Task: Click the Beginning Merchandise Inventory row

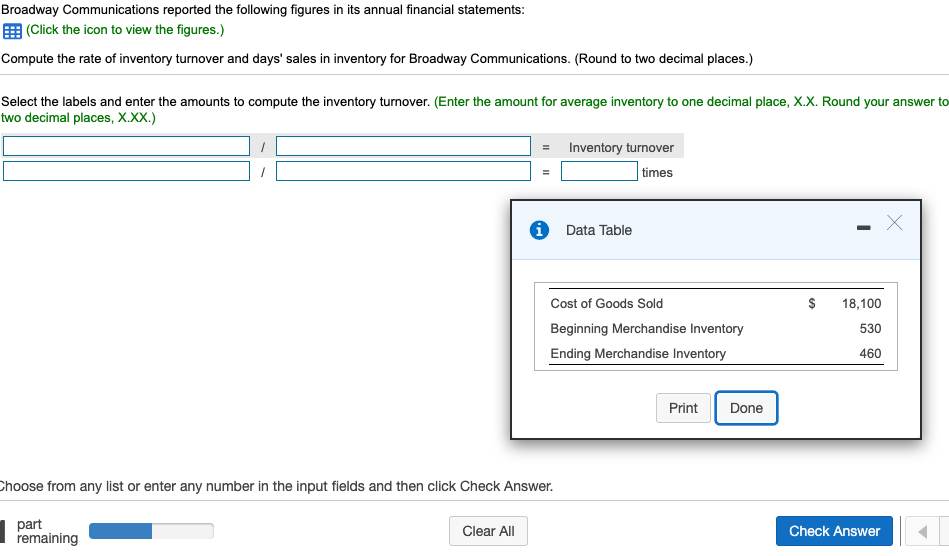Action: pyautogui.click(x=716, y=329)
